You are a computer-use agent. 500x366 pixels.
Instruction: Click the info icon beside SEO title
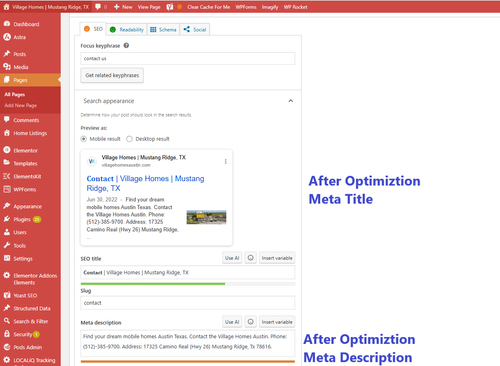pyautogui.click(x=251, y=258)
